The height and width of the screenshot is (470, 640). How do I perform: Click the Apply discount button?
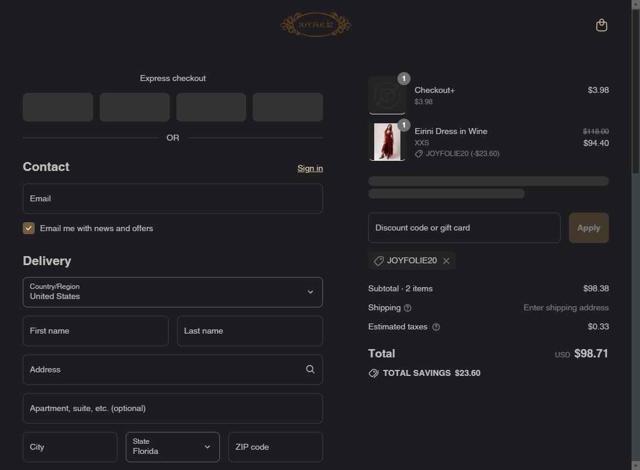[x=589, y=228]
